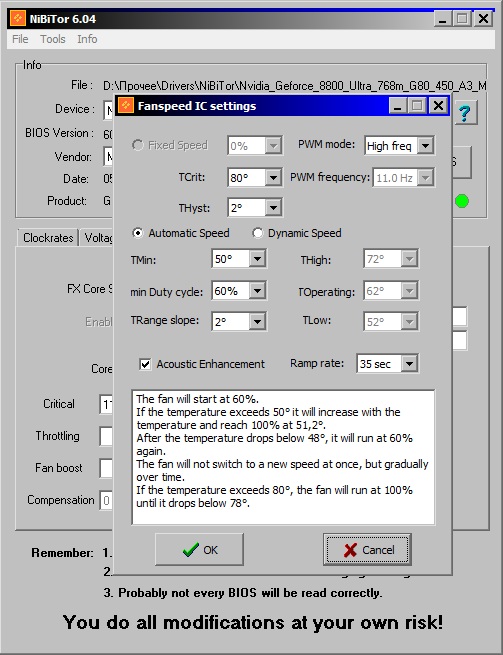Switch to the Voltages tab
This screenshot has height=655, width=503.
click(97, 238)
